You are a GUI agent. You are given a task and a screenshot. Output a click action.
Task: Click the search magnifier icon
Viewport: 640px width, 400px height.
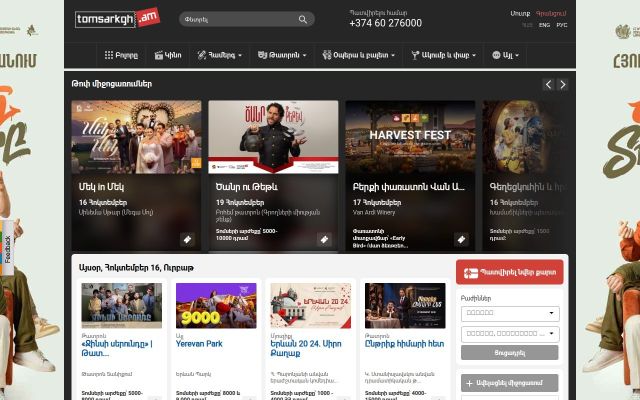coord(302,19)
